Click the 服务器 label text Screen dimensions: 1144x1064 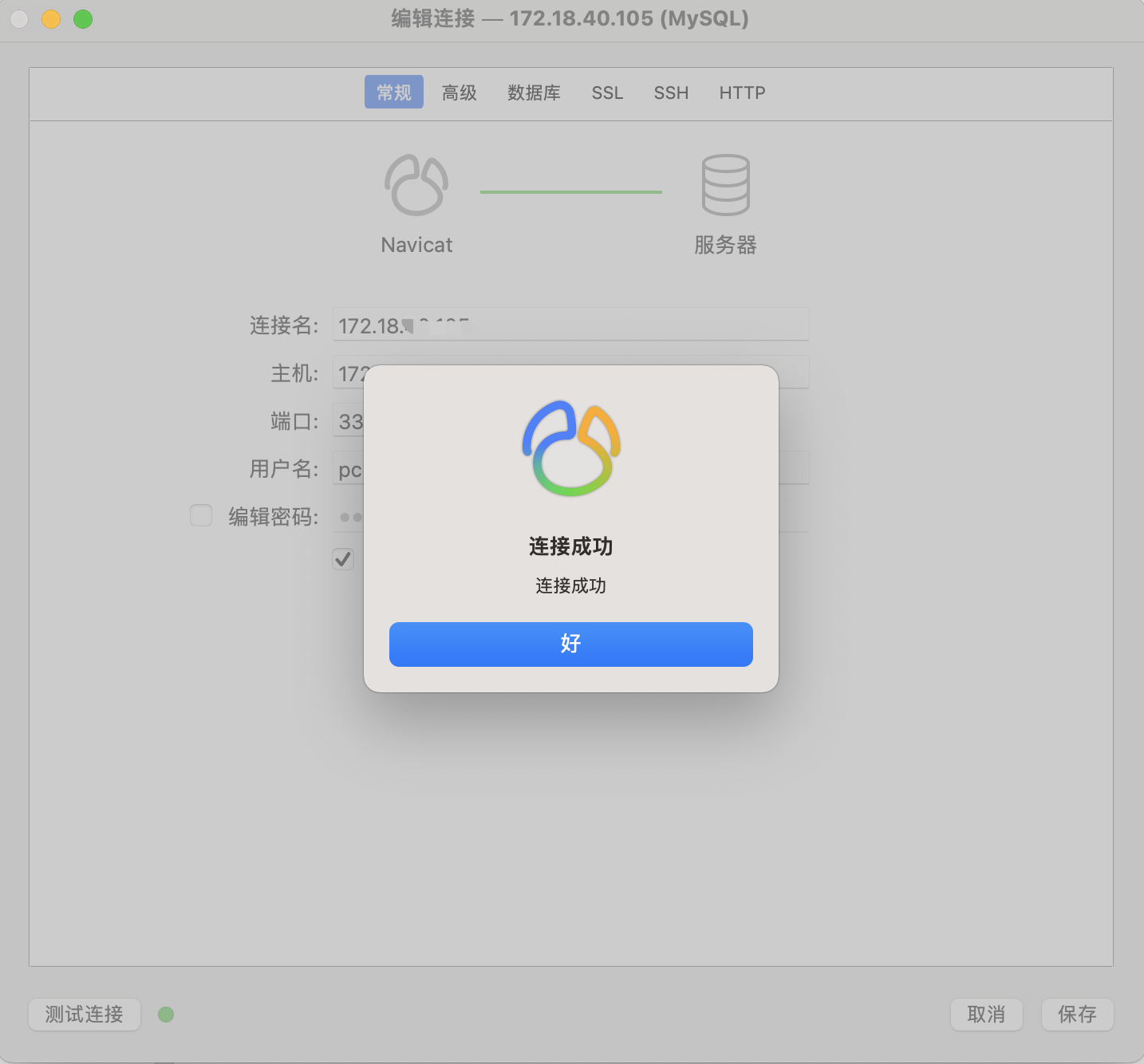725,245
